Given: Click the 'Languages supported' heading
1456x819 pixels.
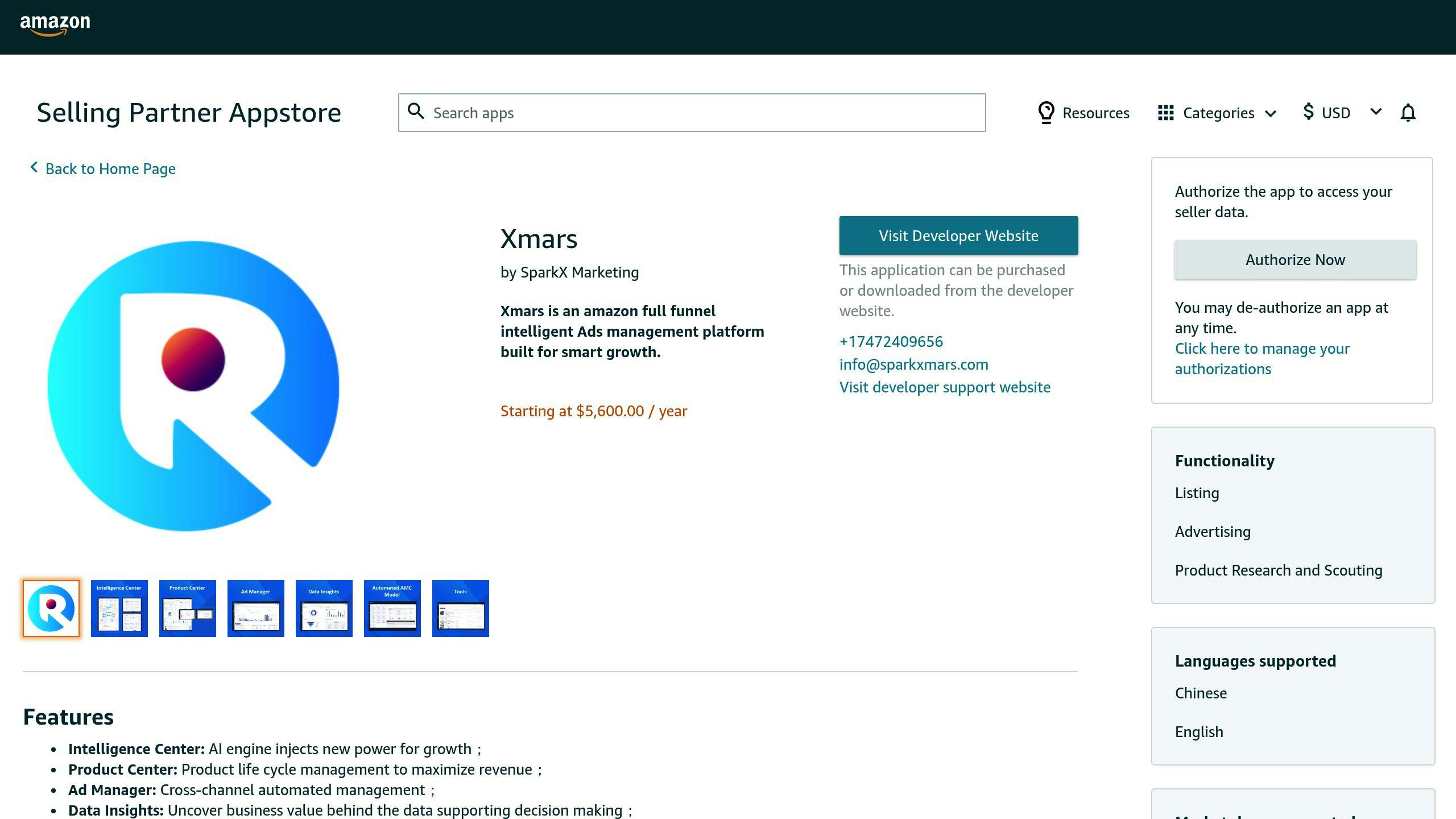Looking at the screenshot, I should (1255, 661).
